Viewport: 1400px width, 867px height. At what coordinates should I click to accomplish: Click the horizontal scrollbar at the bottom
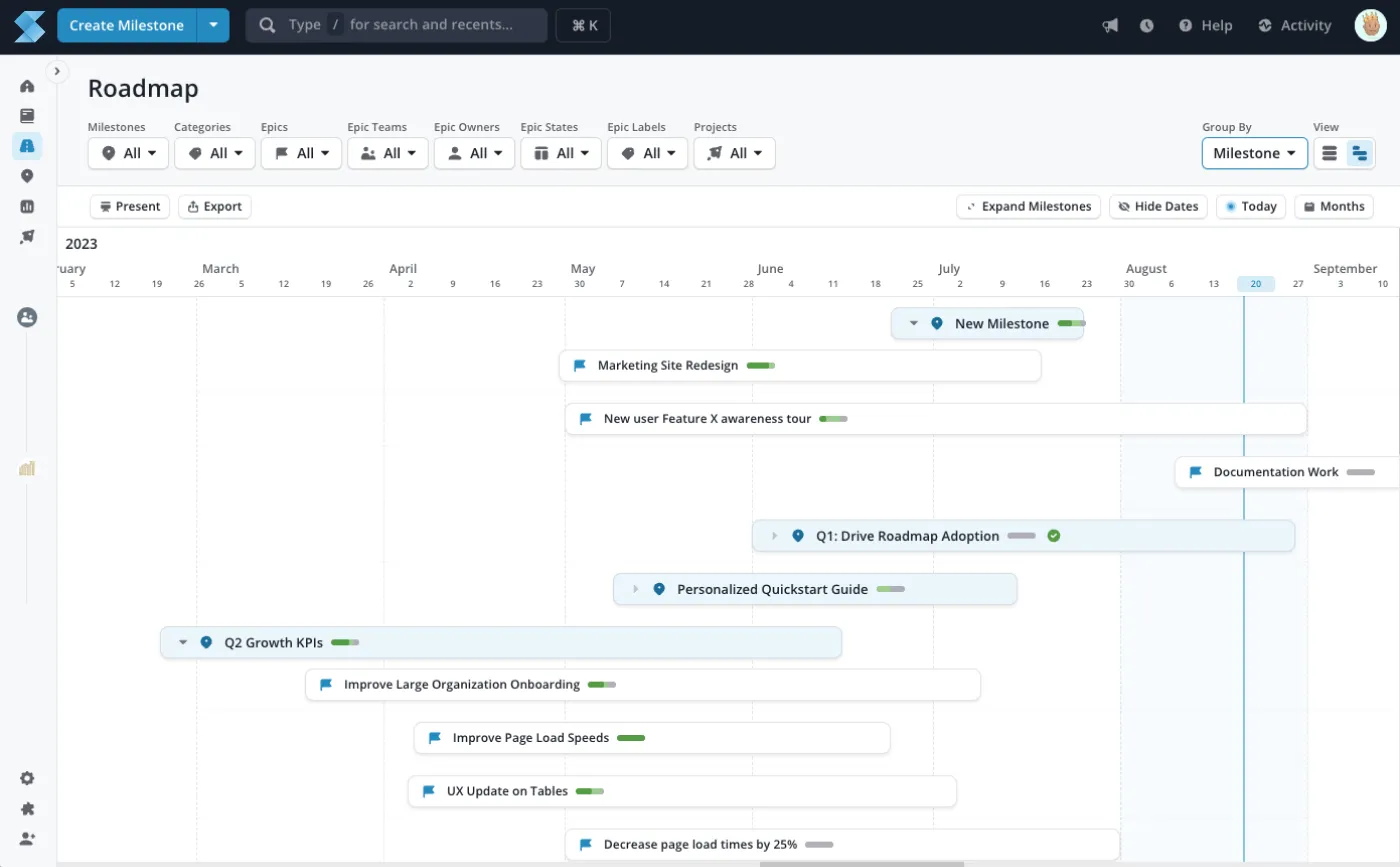point(861,863)
